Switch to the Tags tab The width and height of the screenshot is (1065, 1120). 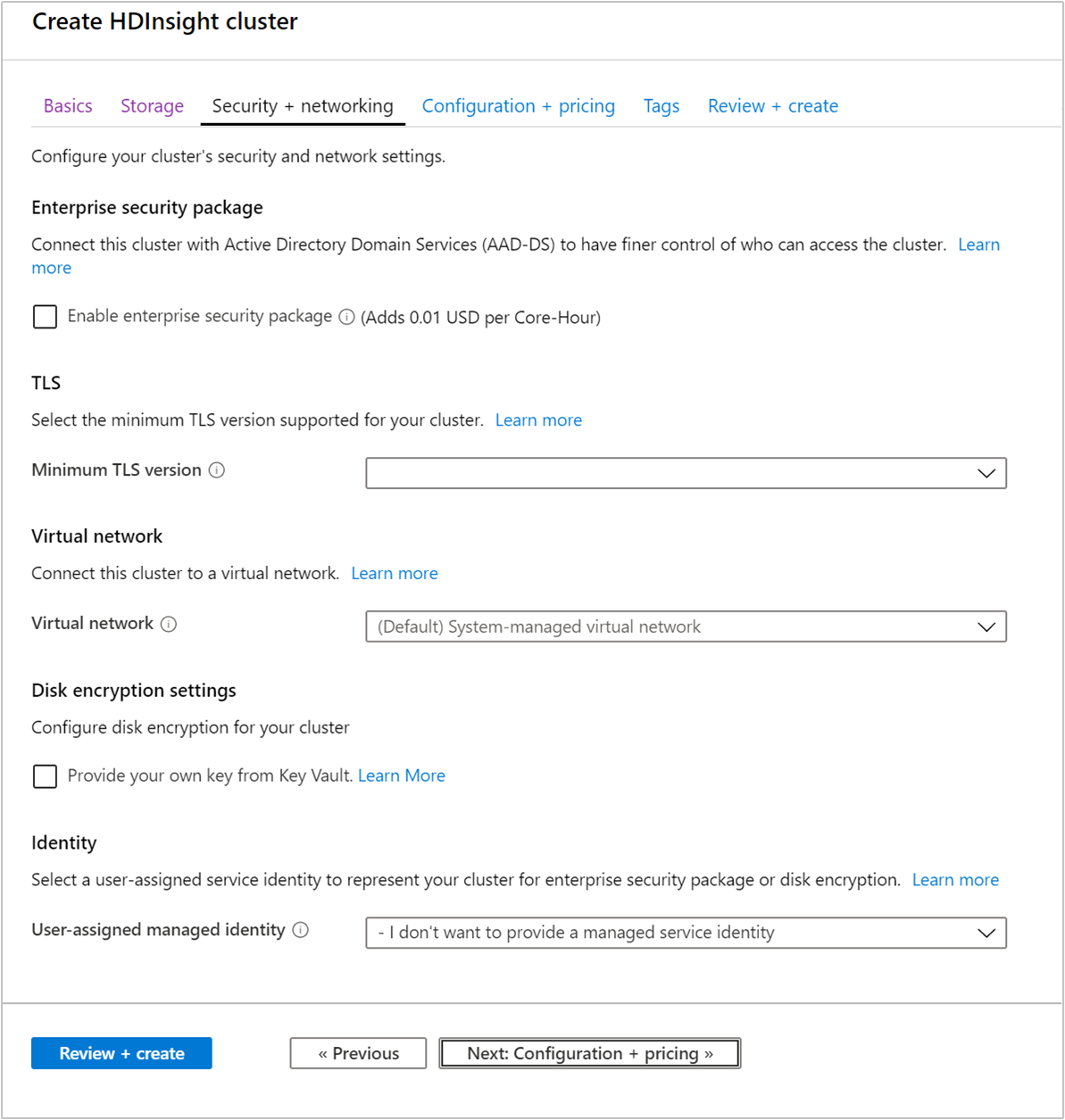tap(661, 105)
